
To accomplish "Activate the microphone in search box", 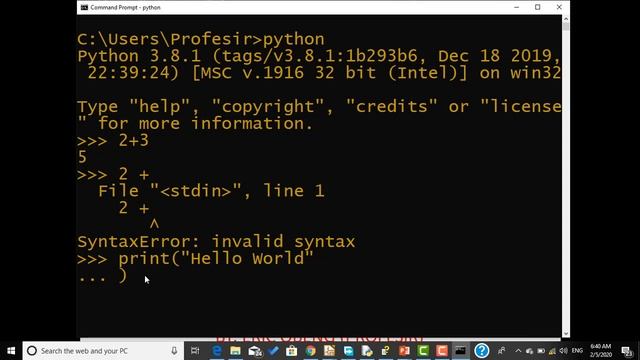I will pyautogui.click(x=174, y=351).
